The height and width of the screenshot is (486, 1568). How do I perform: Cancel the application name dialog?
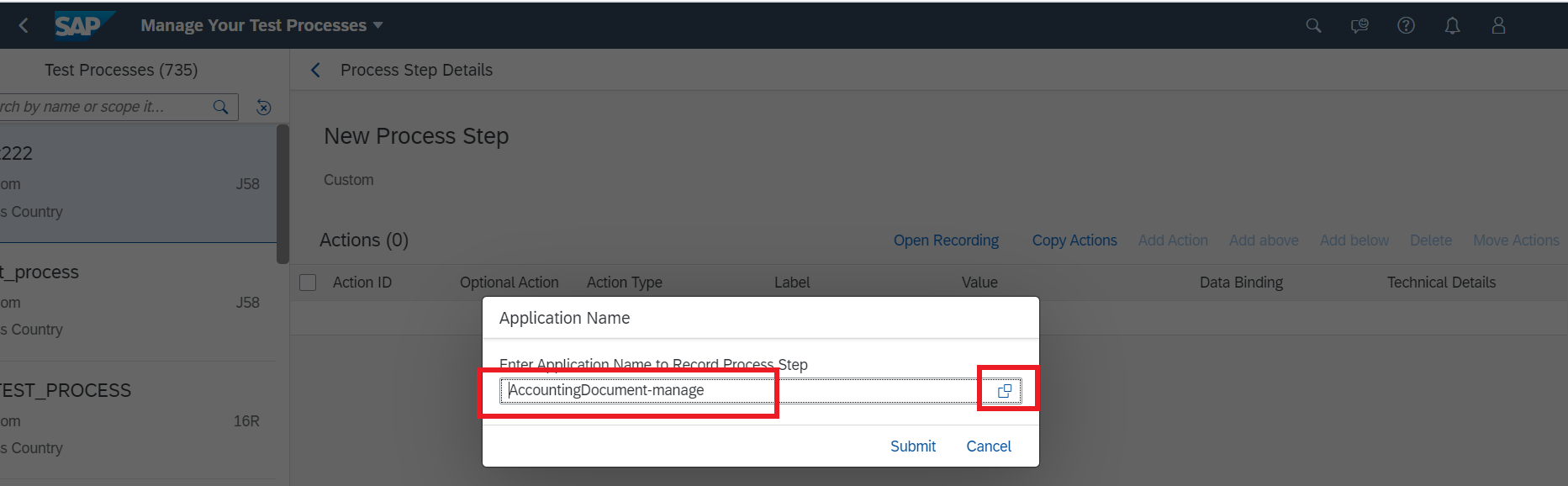click(989, 446)
